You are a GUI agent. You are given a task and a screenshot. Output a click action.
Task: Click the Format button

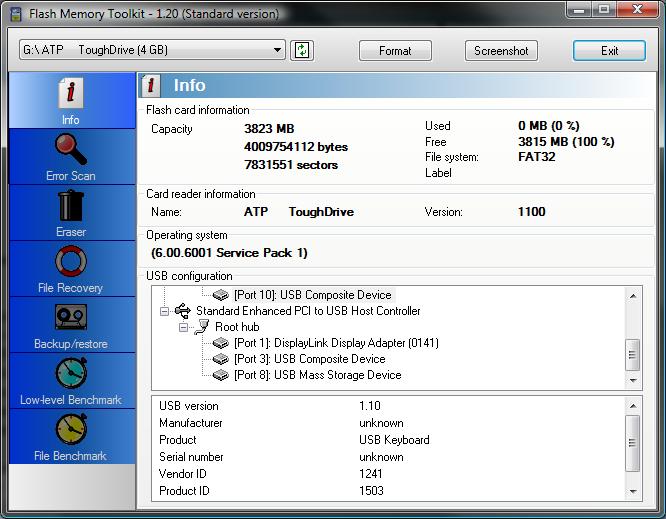tap(395, 51)
